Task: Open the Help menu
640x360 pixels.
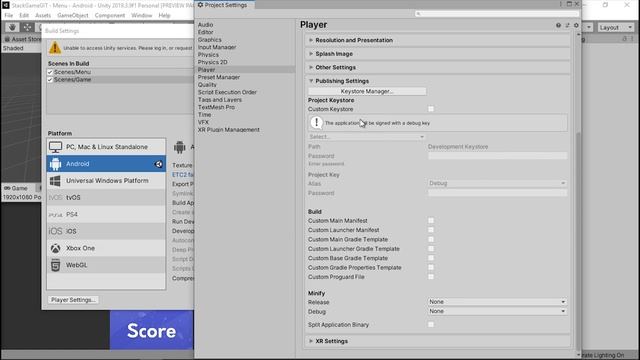Action: coord(164,15)
